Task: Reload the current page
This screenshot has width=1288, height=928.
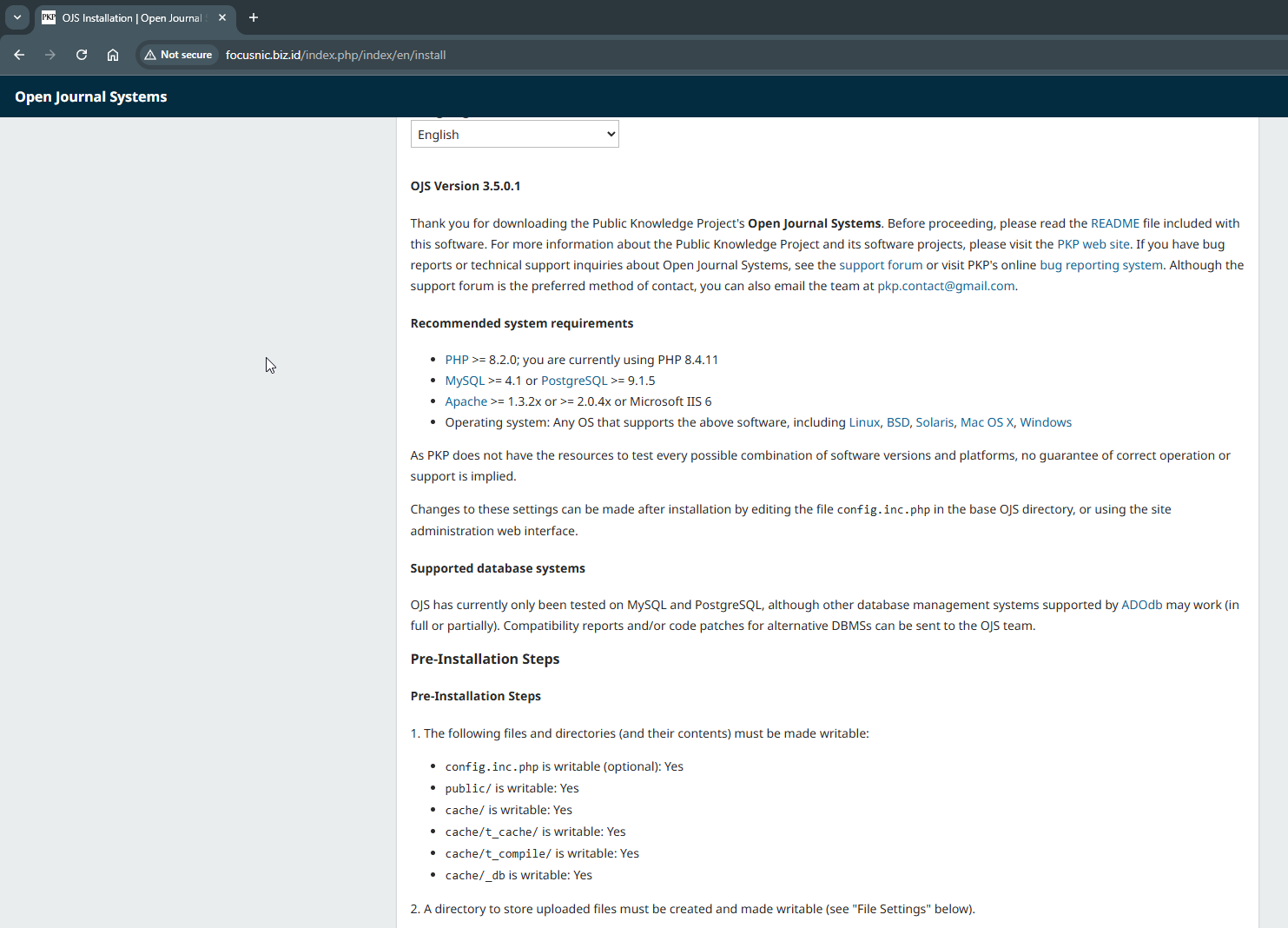Action: point(82,55)
